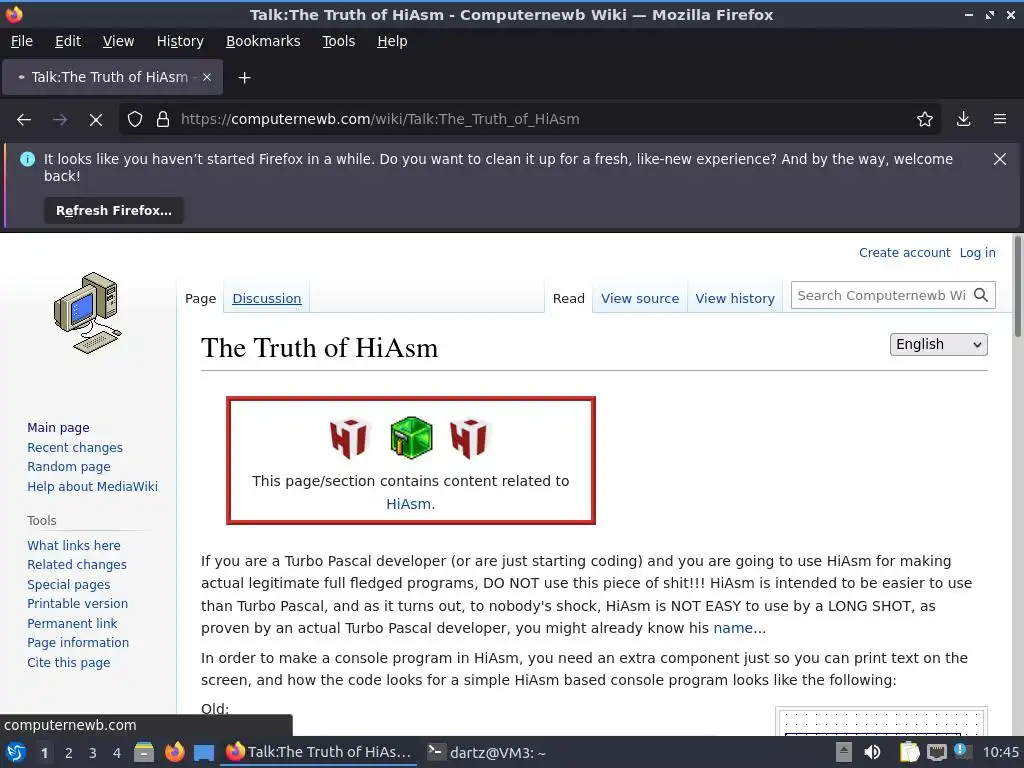Follow the HiAsm link in notice box

410,504
